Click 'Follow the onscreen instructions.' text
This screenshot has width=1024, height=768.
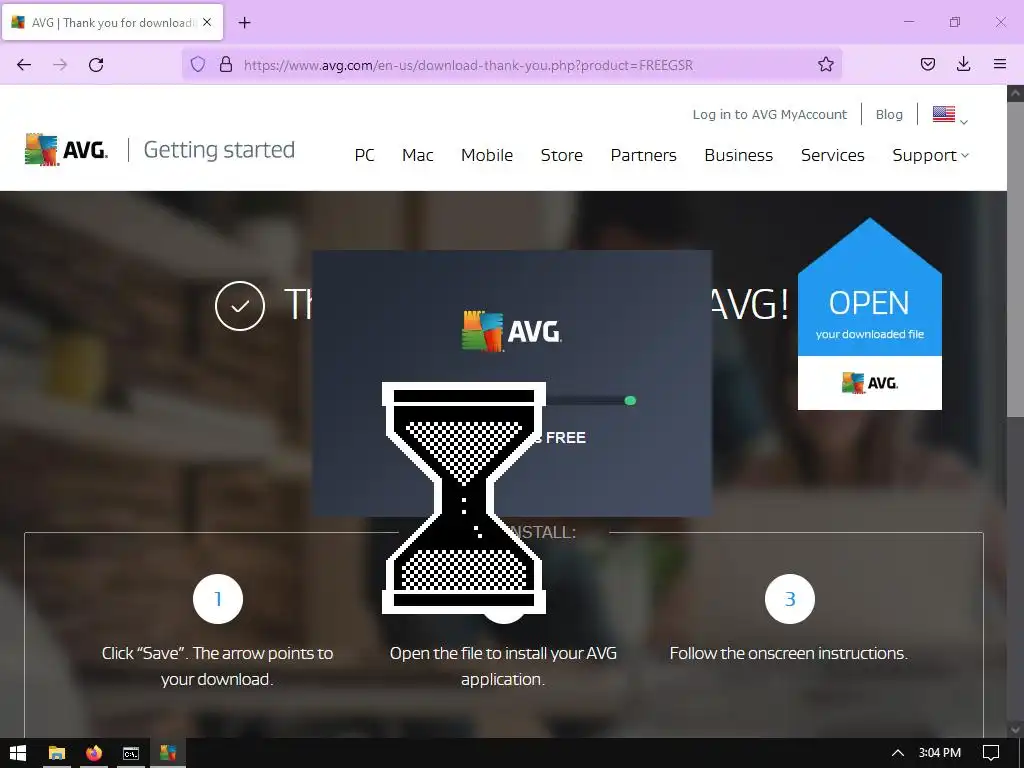click(788, 653)
